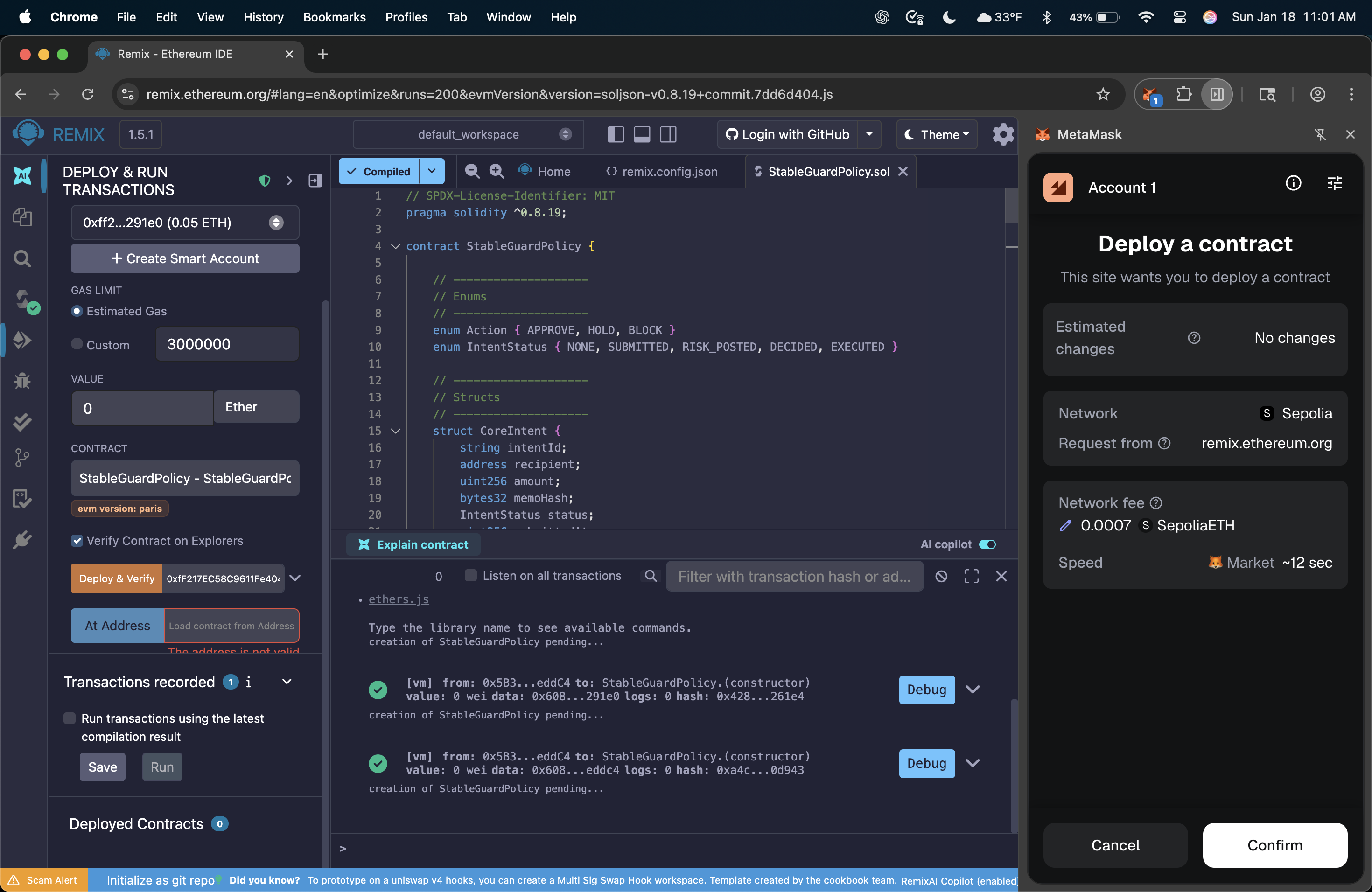Clear the terminal with the clear icon
This screenshot has width=1372, height=892.
coord(941,576)
